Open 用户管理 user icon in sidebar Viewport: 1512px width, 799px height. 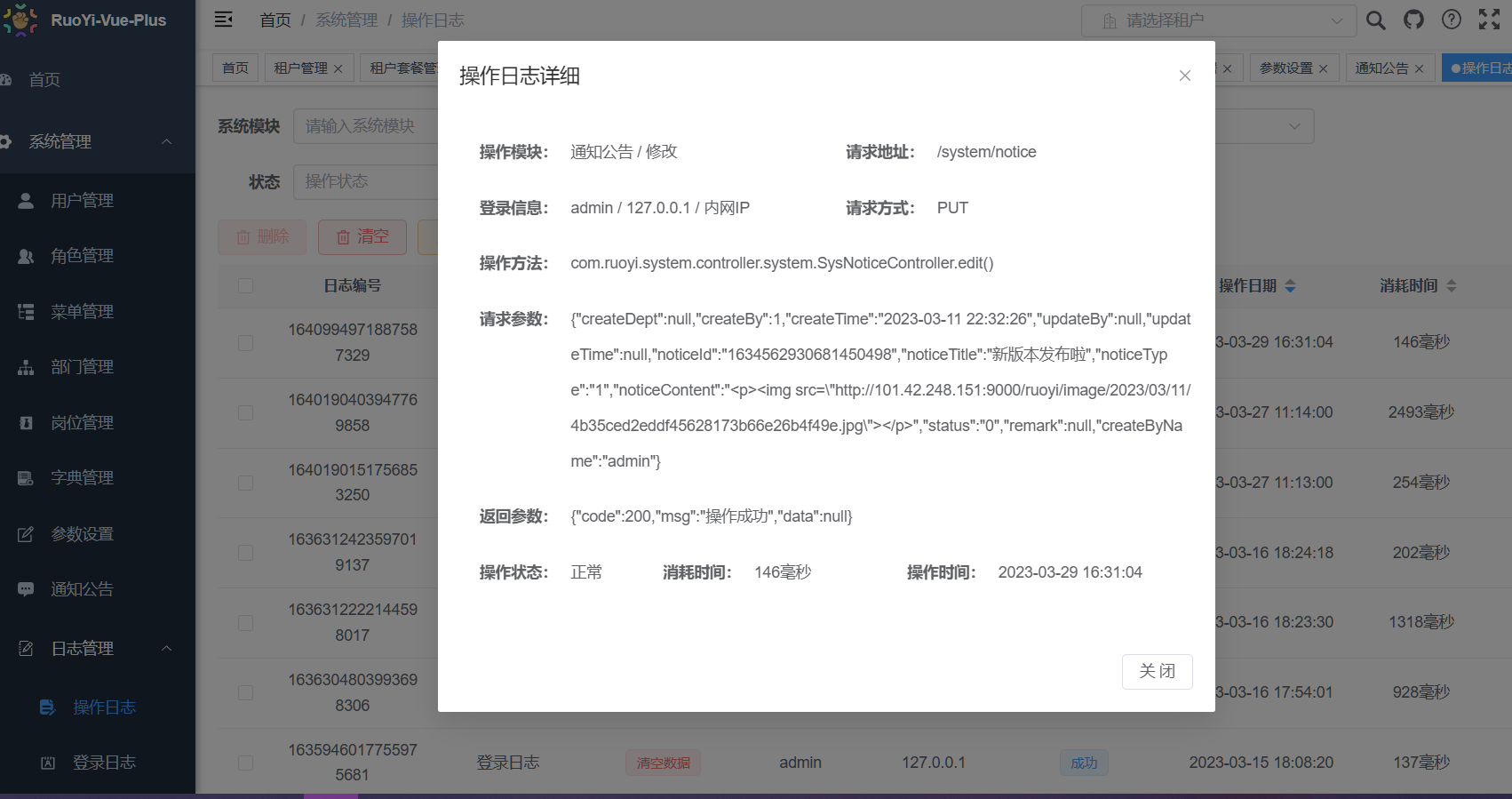coord(26,201)
